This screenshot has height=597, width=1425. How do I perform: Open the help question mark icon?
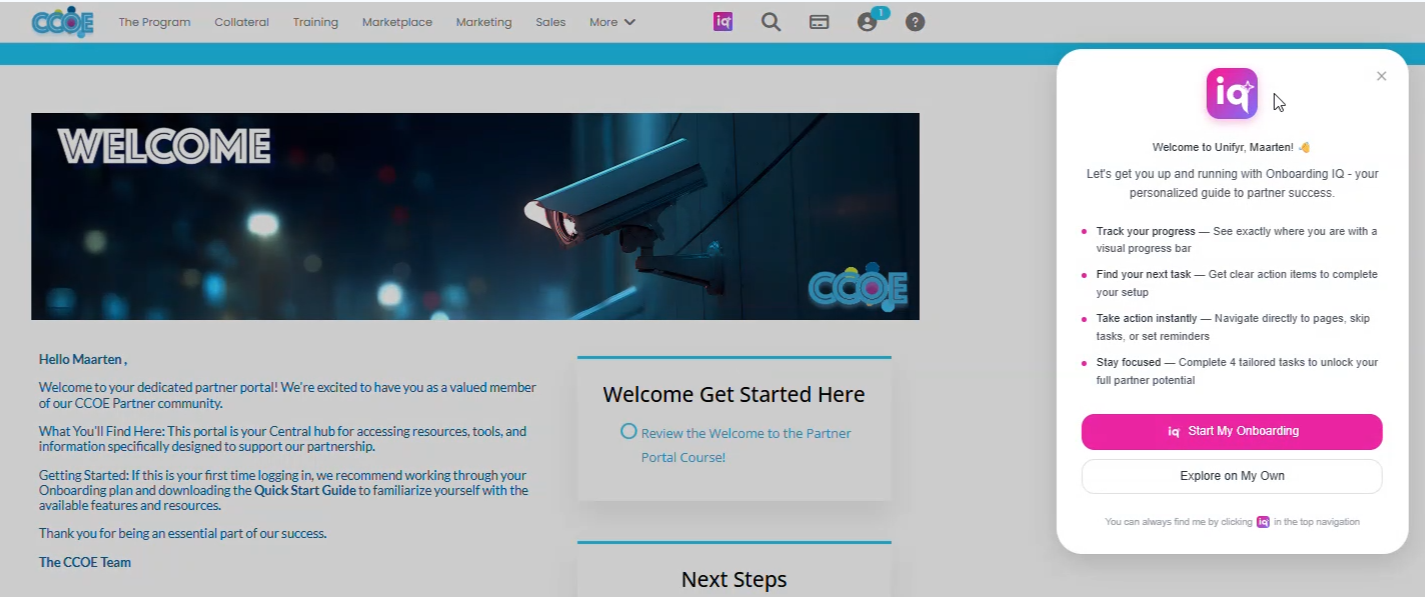(915, 21)
